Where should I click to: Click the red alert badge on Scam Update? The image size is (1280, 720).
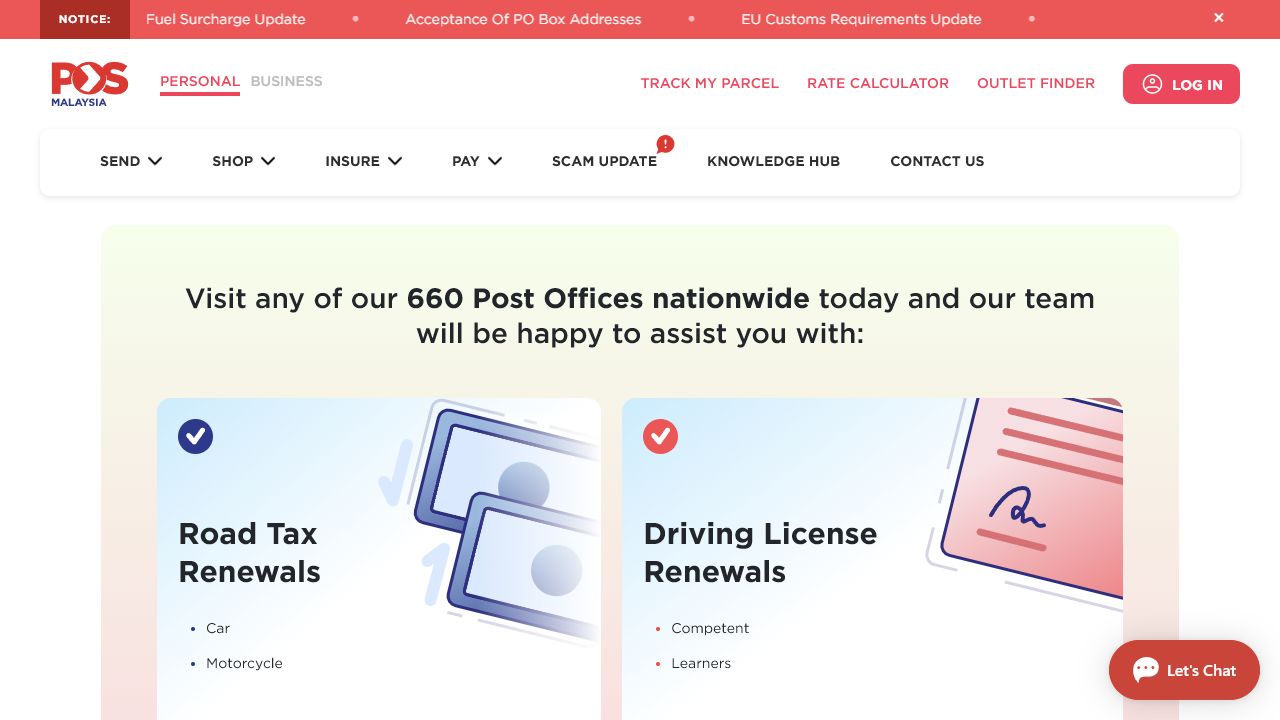[x=665, y=144]
